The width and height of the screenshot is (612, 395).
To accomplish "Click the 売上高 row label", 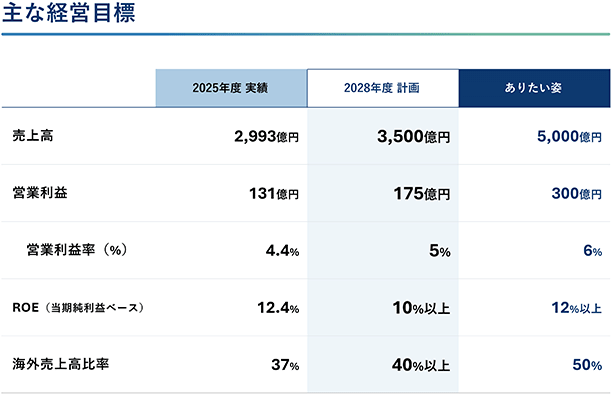I will [x=33, y=135].
